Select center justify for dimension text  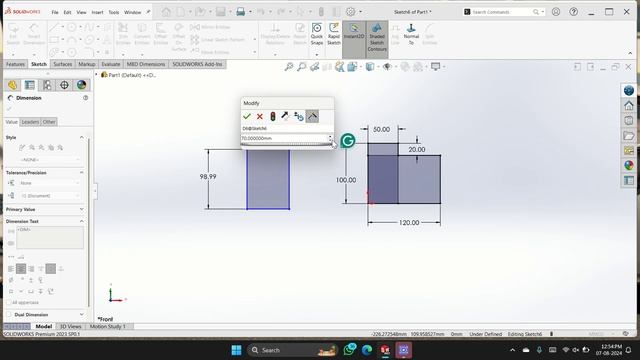pos(21,269)
